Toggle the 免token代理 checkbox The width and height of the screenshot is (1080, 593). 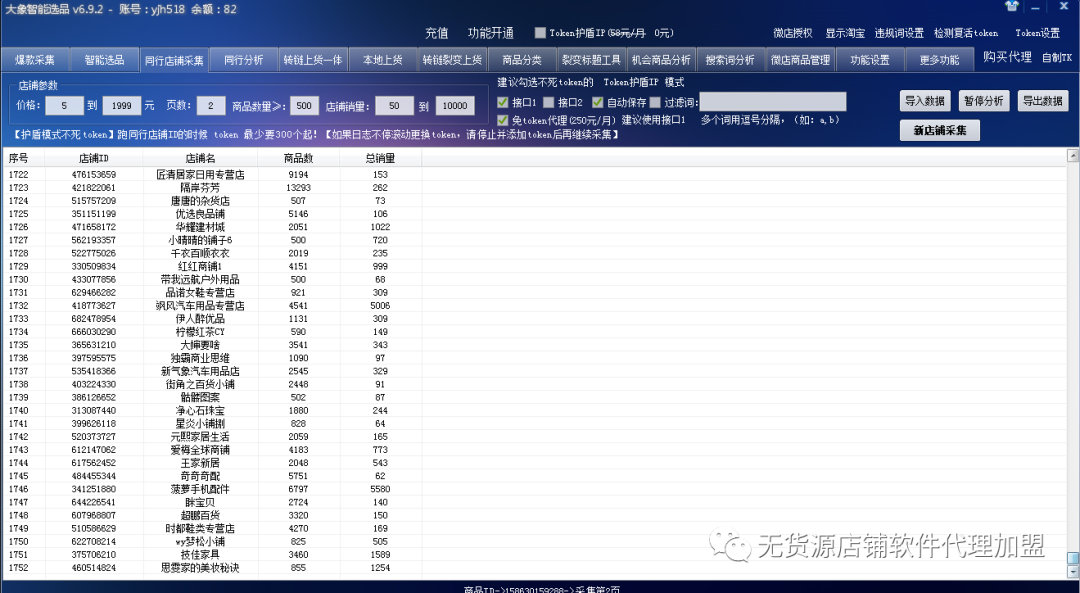[503, 120]
